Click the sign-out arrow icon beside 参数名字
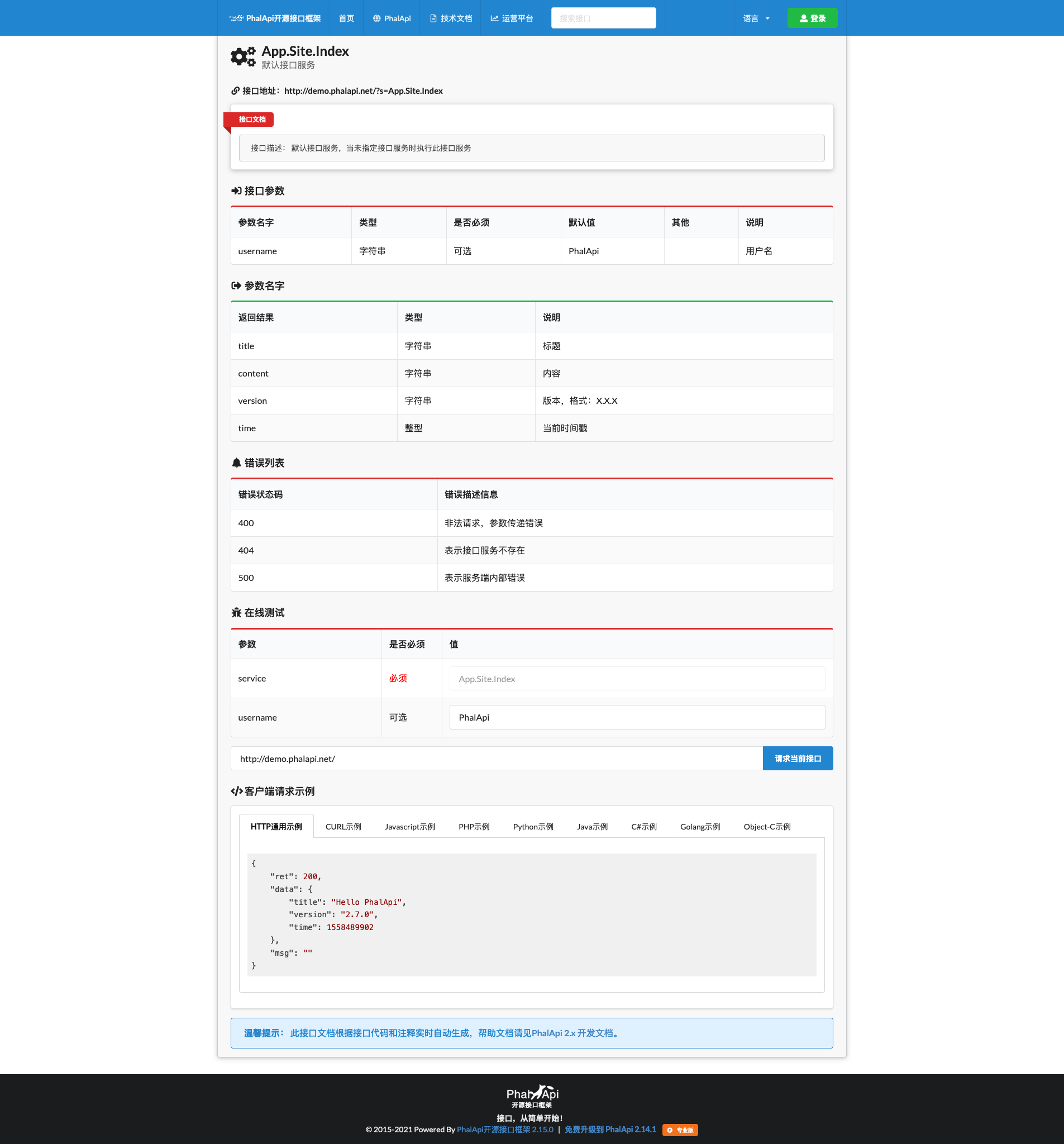The image size is (1064, 1144). 236,286
